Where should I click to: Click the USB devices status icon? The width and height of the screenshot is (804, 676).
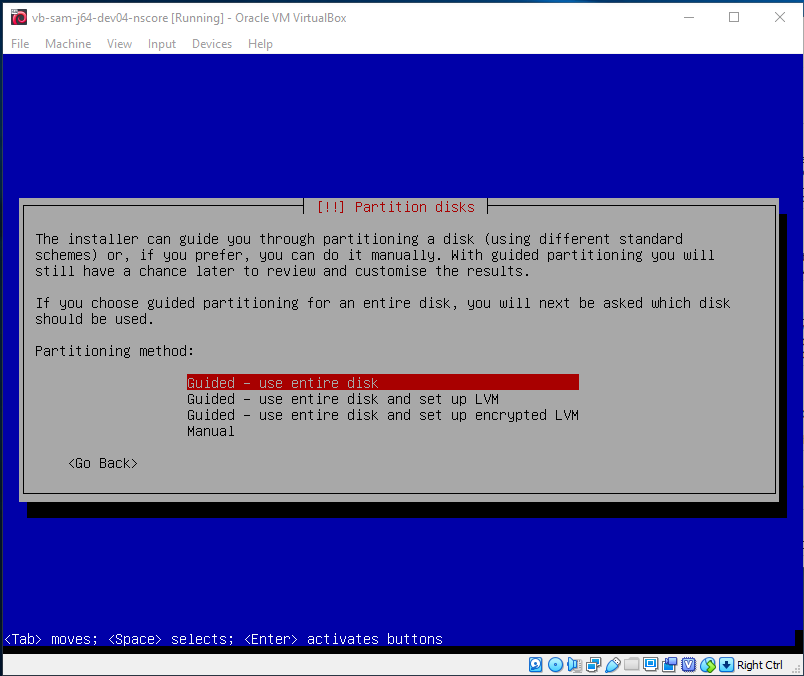pyautogui.click(x=612, y=665)
